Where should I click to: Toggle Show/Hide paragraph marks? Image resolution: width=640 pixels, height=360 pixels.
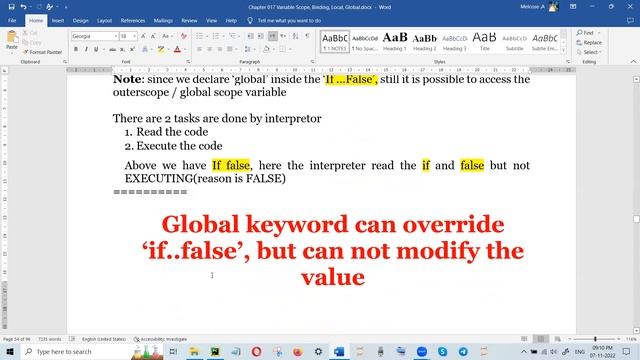pyautogui.click(x=307, y=36)
